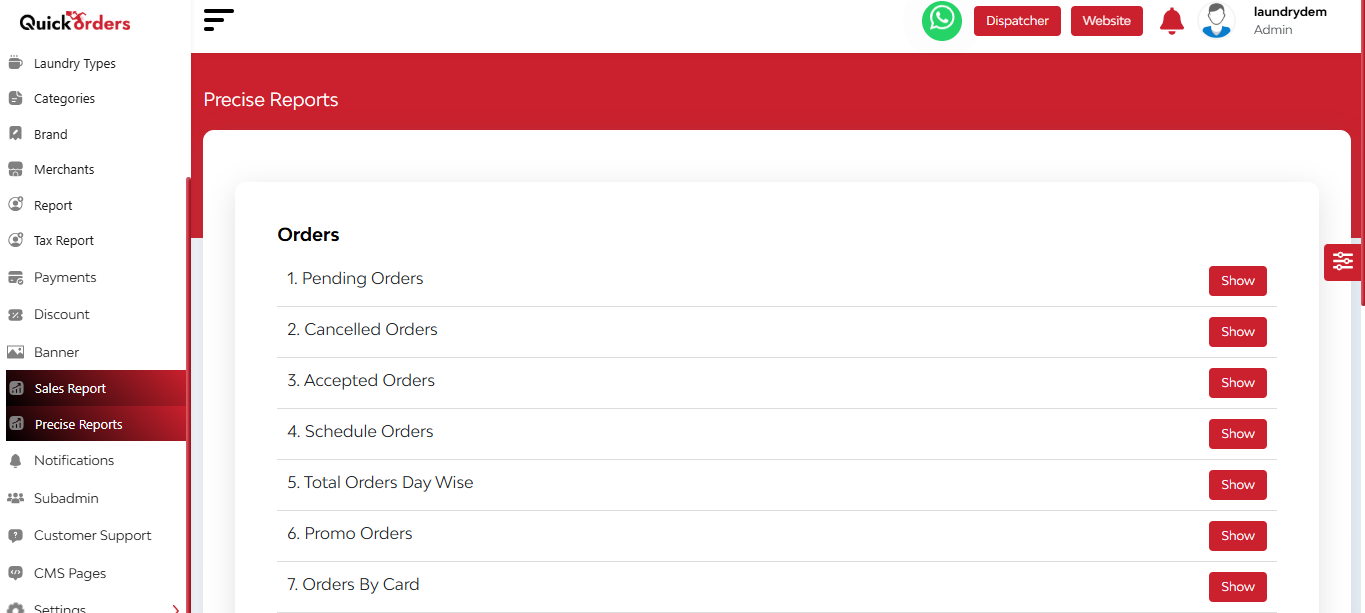Show Accepted Orders report
Image resolution: width=1365 pixels, height=613 pixels.
[1237, 383]
